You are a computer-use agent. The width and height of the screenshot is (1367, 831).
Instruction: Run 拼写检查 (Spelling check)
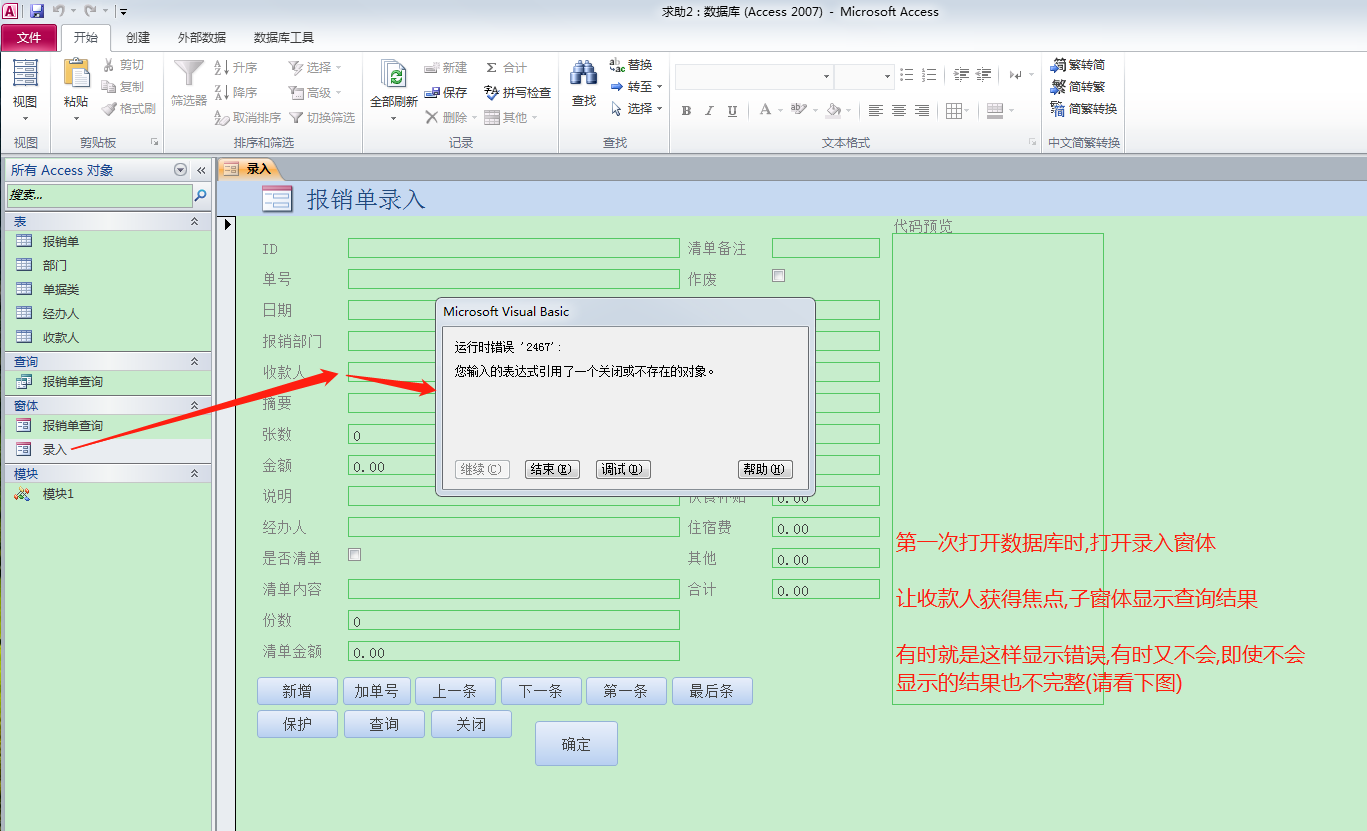tap(517, 92)
